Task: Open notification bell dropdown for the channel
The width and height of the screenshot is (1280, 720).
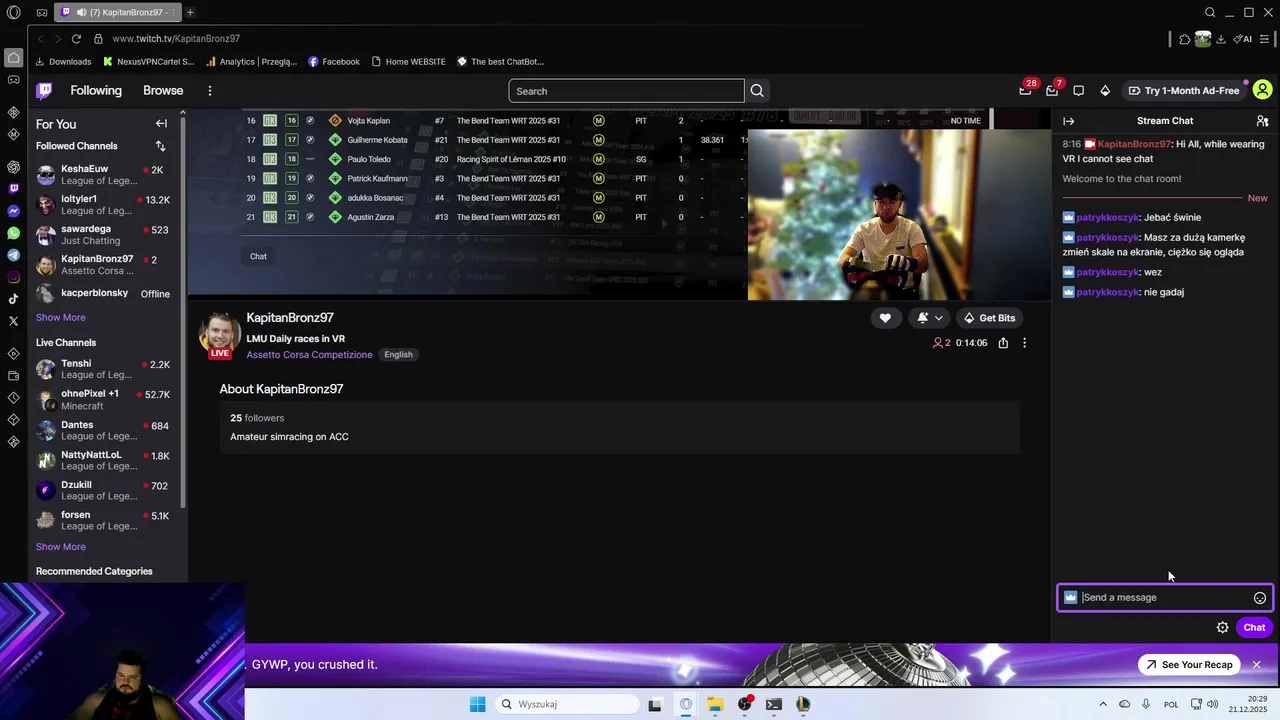Action: [930, 318]
